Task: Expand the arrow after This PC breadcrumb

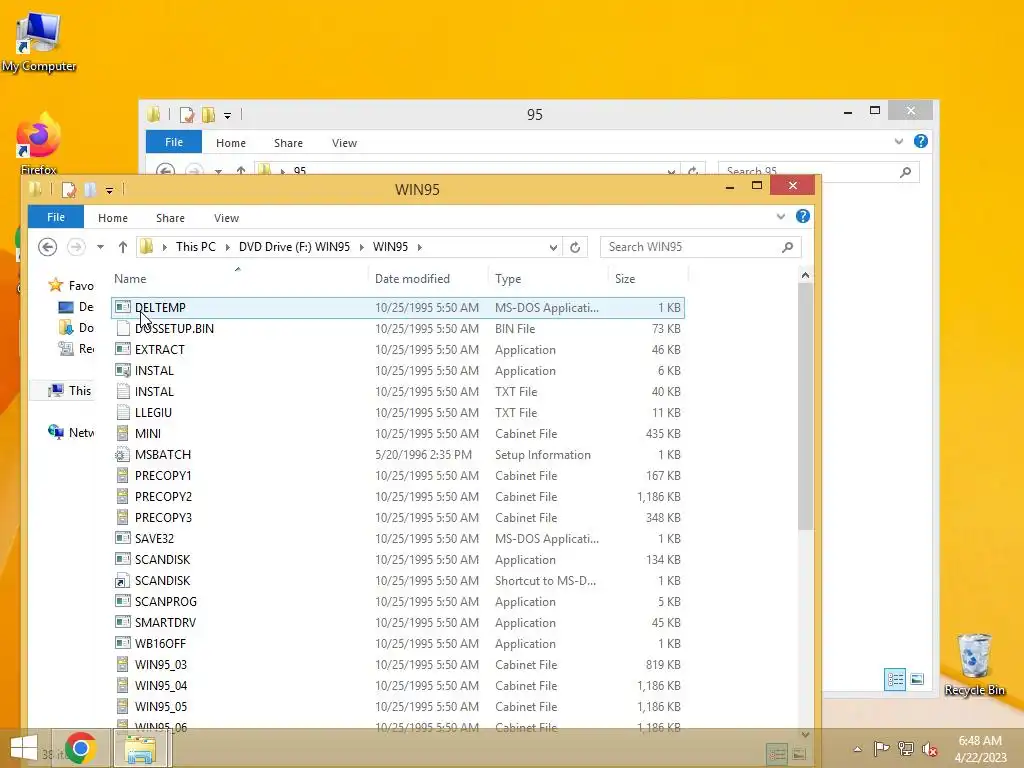Action: [x=227, y=247]
